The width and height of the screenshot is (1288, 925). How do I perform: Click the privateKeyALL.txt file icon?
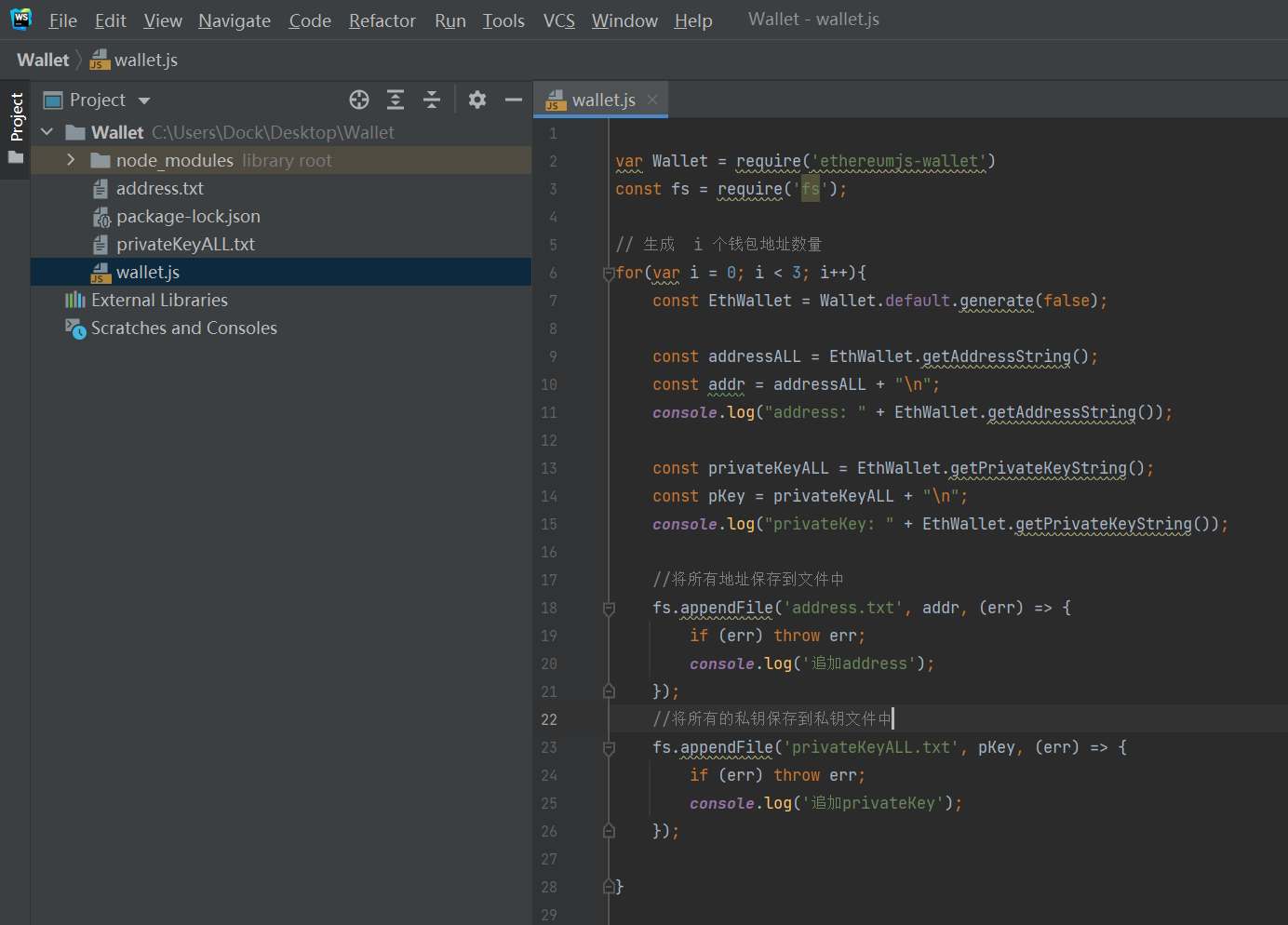pyautogui.click(x=101, y=245)
